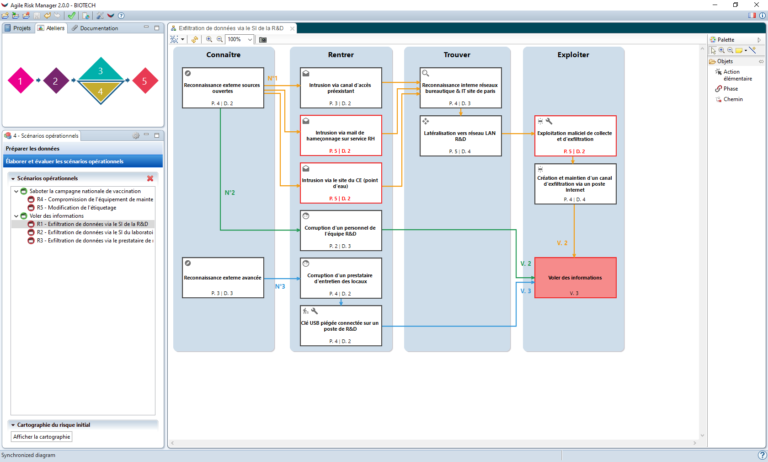Collapse the Scénarios opérationnels section
Screen dimensions: 768x462
click(13, 178)
